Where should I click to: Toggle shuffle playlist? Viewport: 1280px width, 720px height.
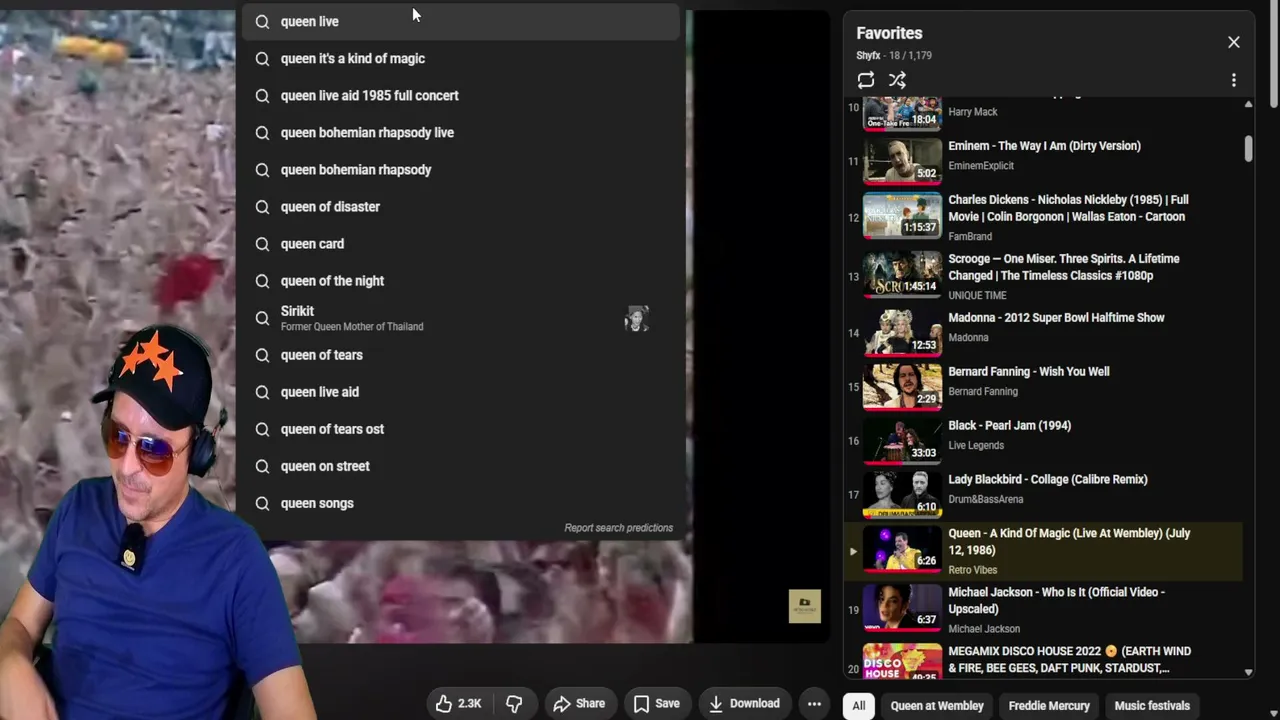(897, 80)
